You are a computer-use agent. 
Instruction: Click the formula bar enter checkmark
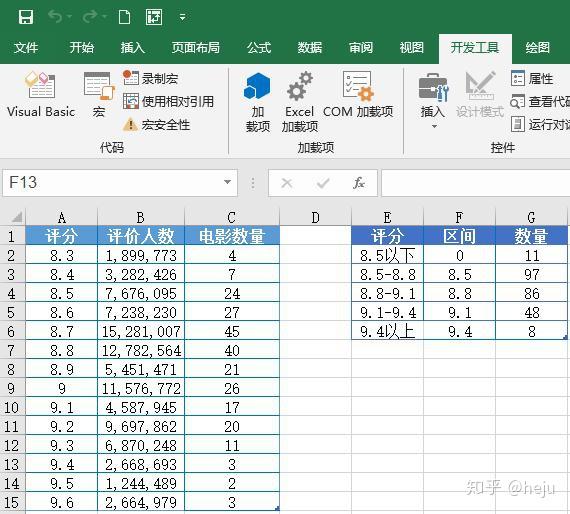point(323,183)
